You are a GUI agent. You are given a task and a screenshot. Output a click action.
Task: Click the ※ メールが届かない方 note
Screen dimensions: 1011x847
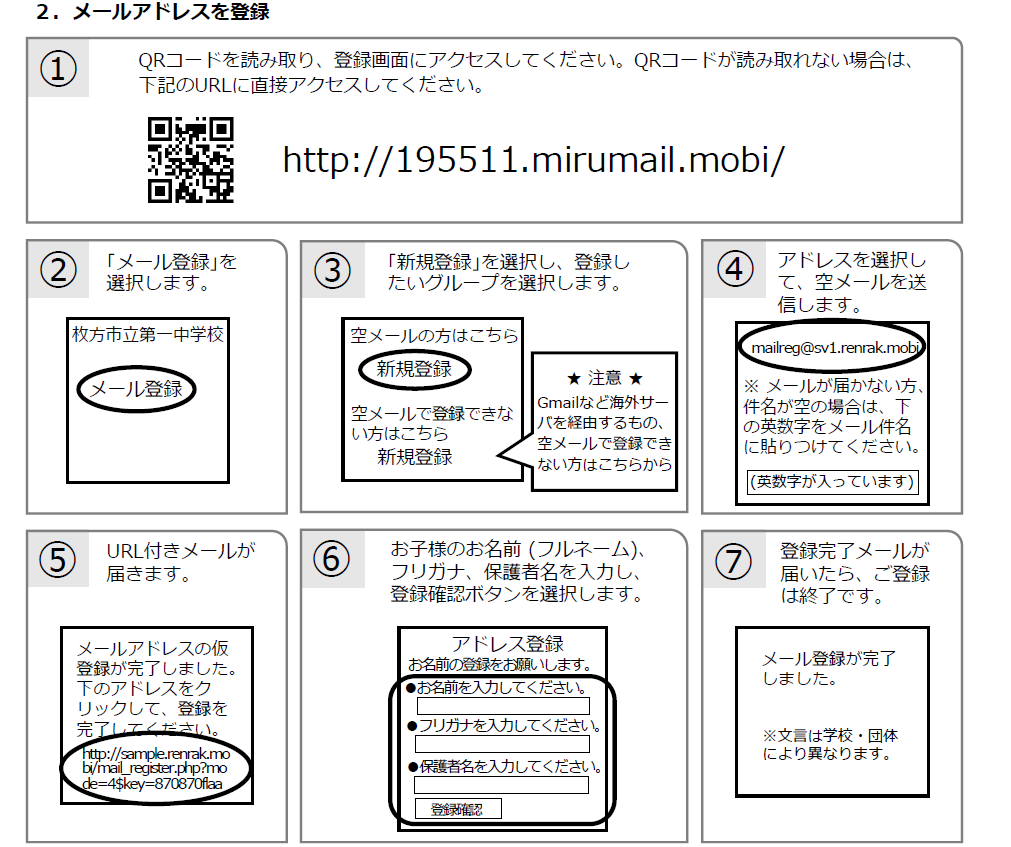point(833,416)
